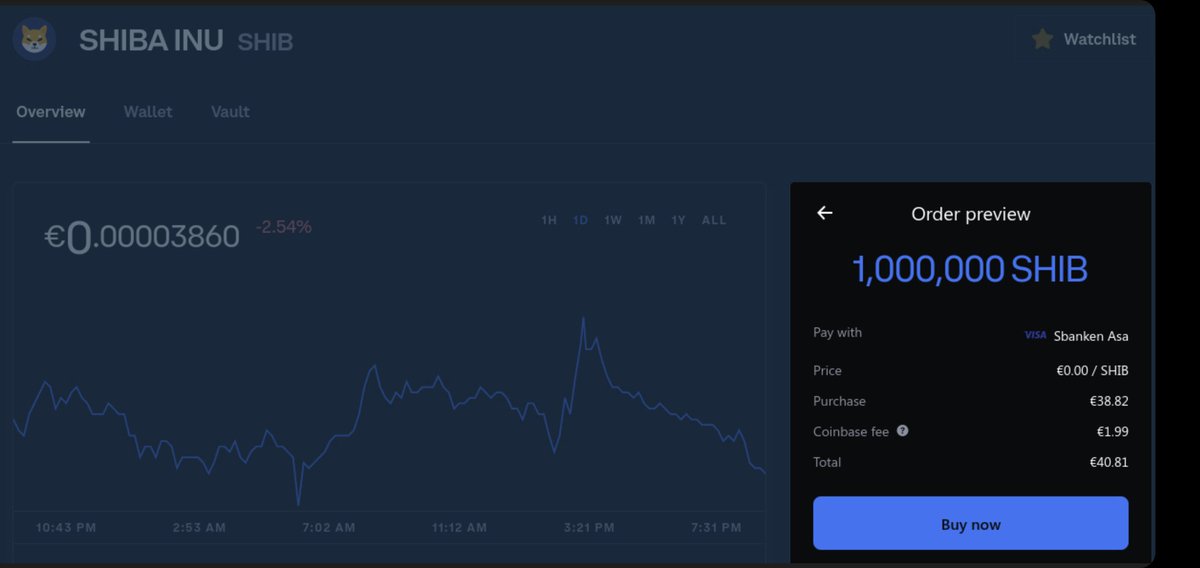This screenshot has width=1200, height=568.
Task: Open the Wallet tab
Action: coord(148,112)
